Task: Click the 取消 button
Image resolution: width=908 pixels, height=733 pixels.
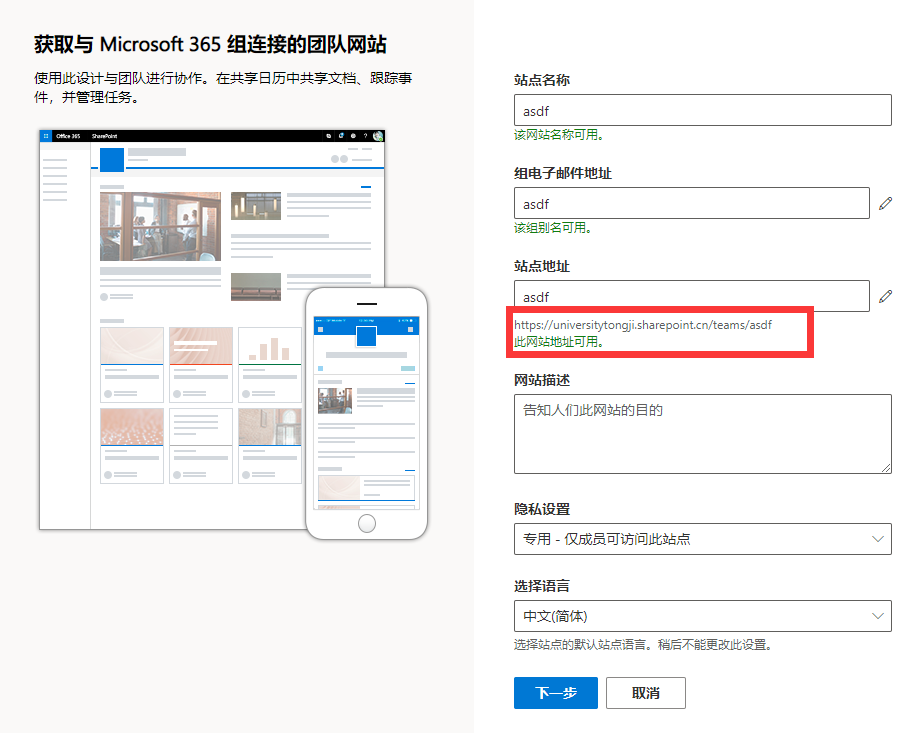Action: 646,693
